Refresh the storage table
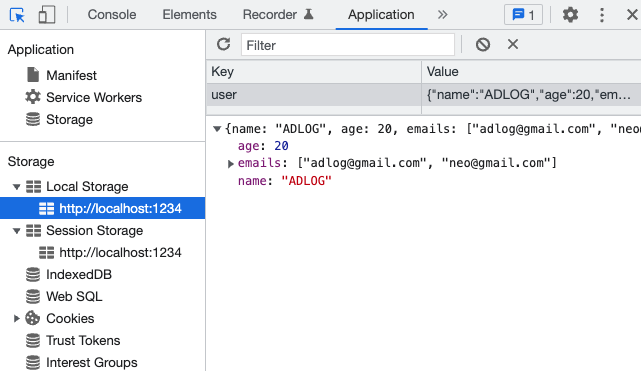 pyautogui.click(x=224, y=45)
